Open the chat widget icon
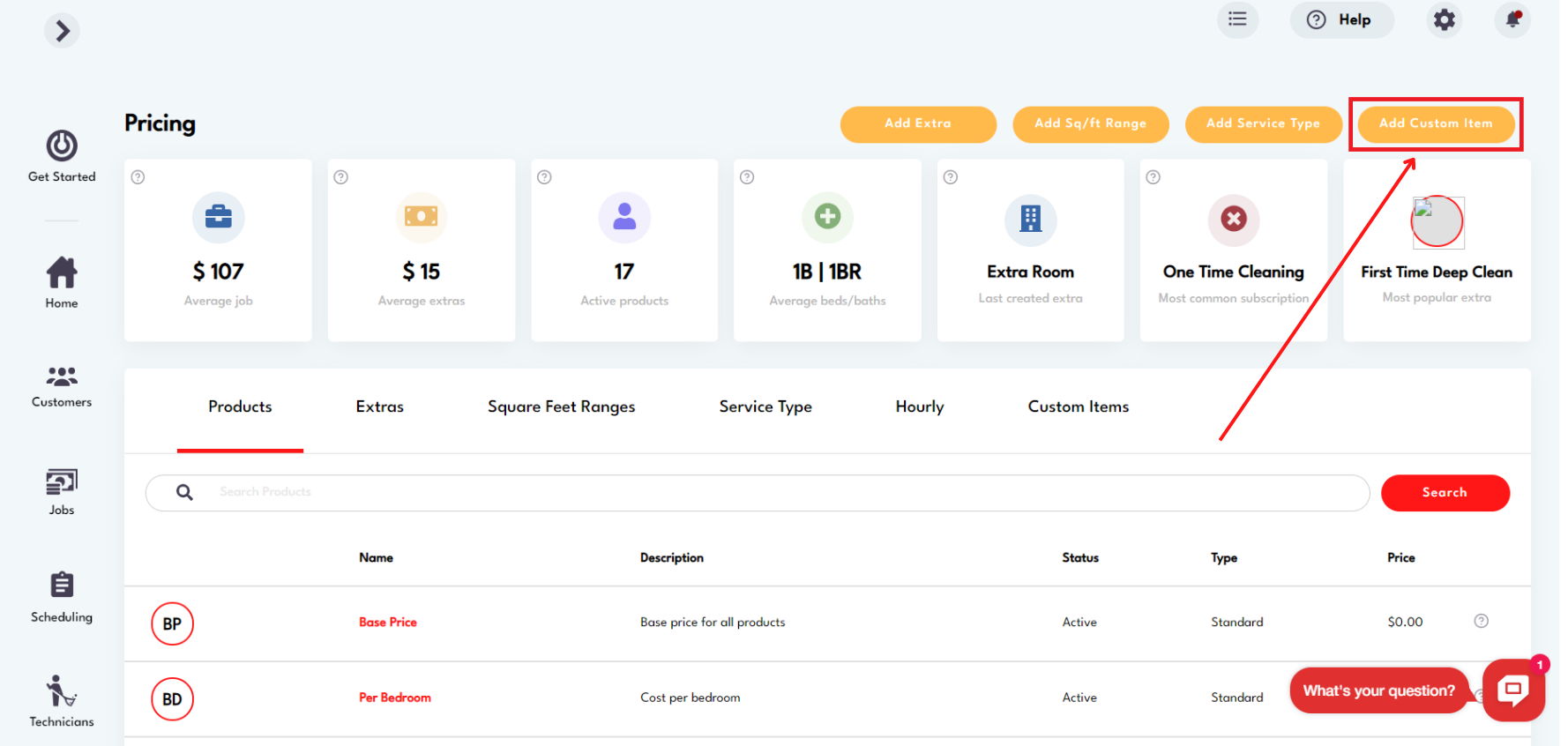 [1513, 690]
